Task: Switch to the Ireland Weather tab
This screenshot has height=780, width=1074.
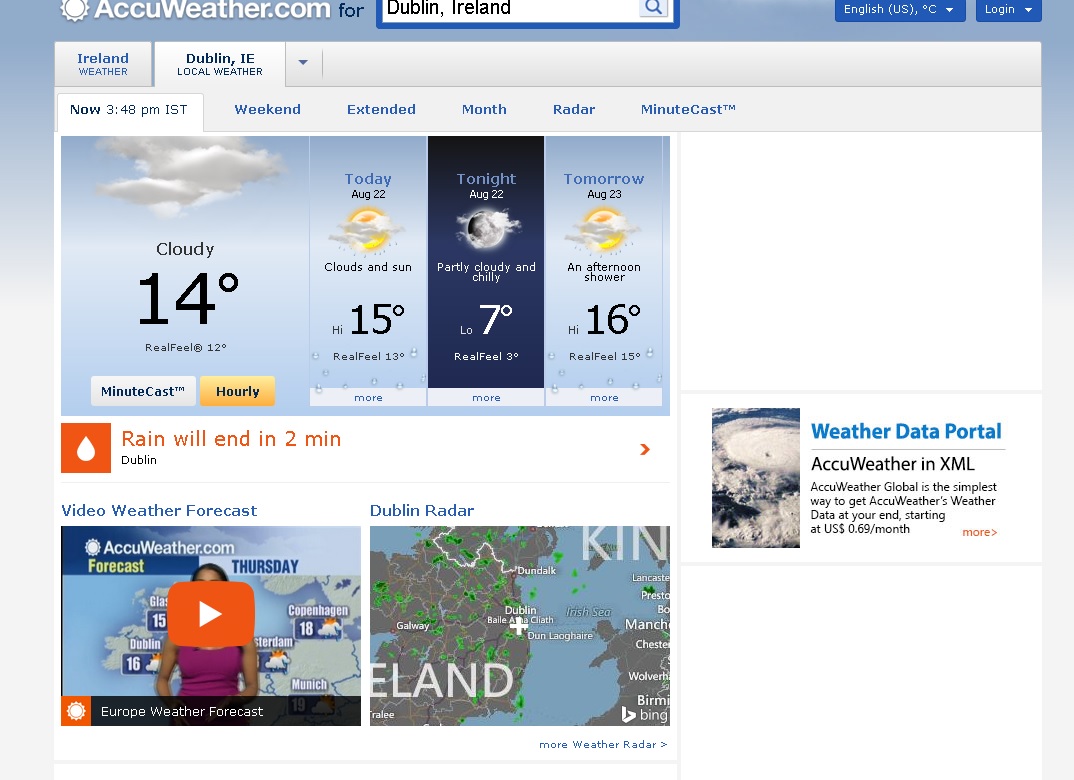Action: (103, 64)
